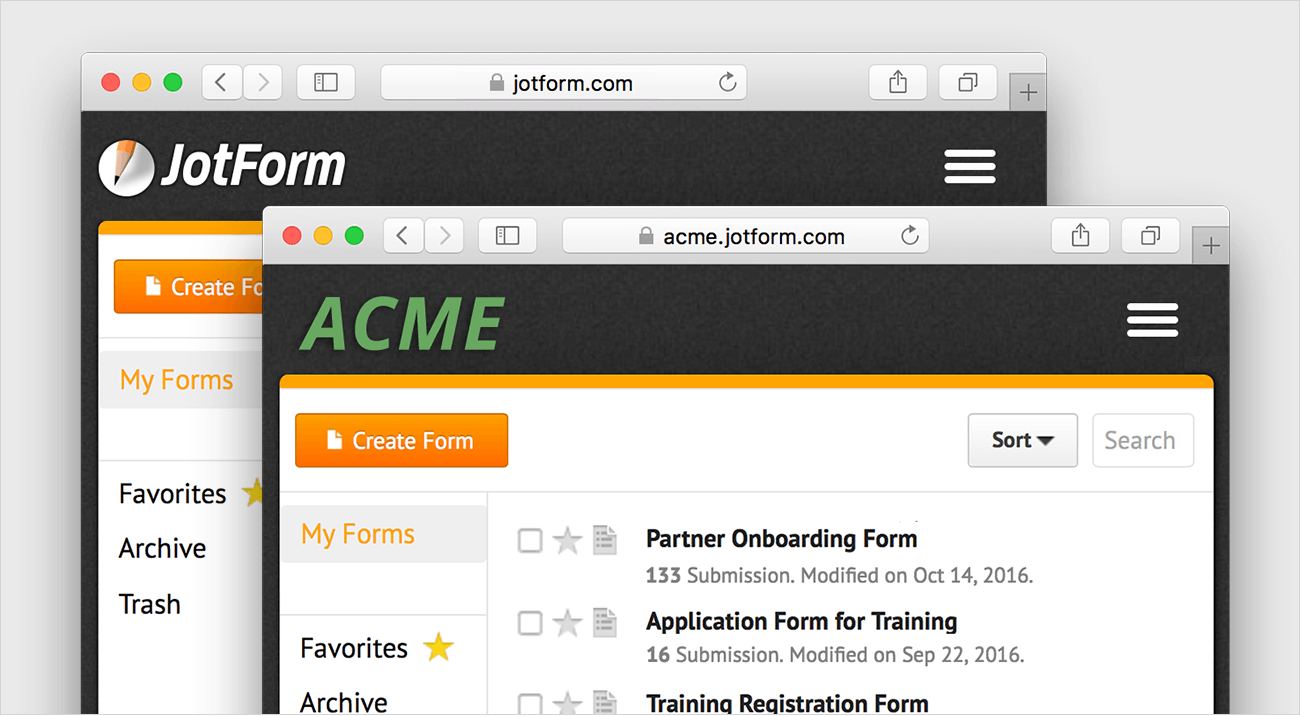1300x716 pixels.
Task: Open Archive in the JotForm window
Action: (x=162, y=548)
